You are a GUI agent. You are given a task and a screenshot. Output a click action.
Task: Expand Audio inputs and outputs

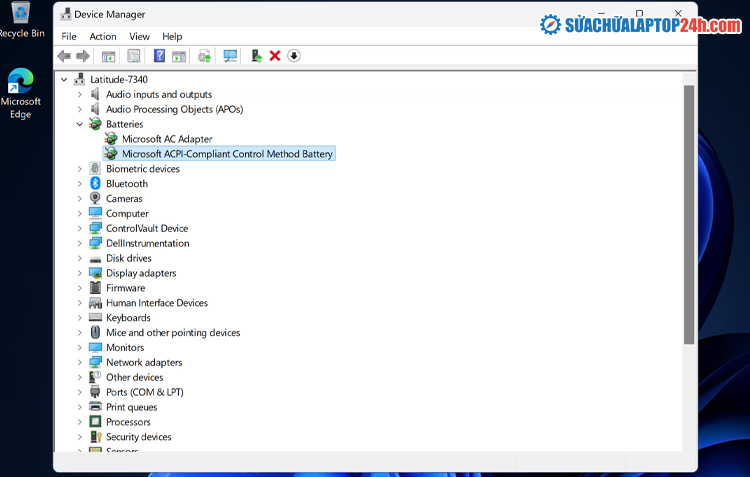pos(79,95)
